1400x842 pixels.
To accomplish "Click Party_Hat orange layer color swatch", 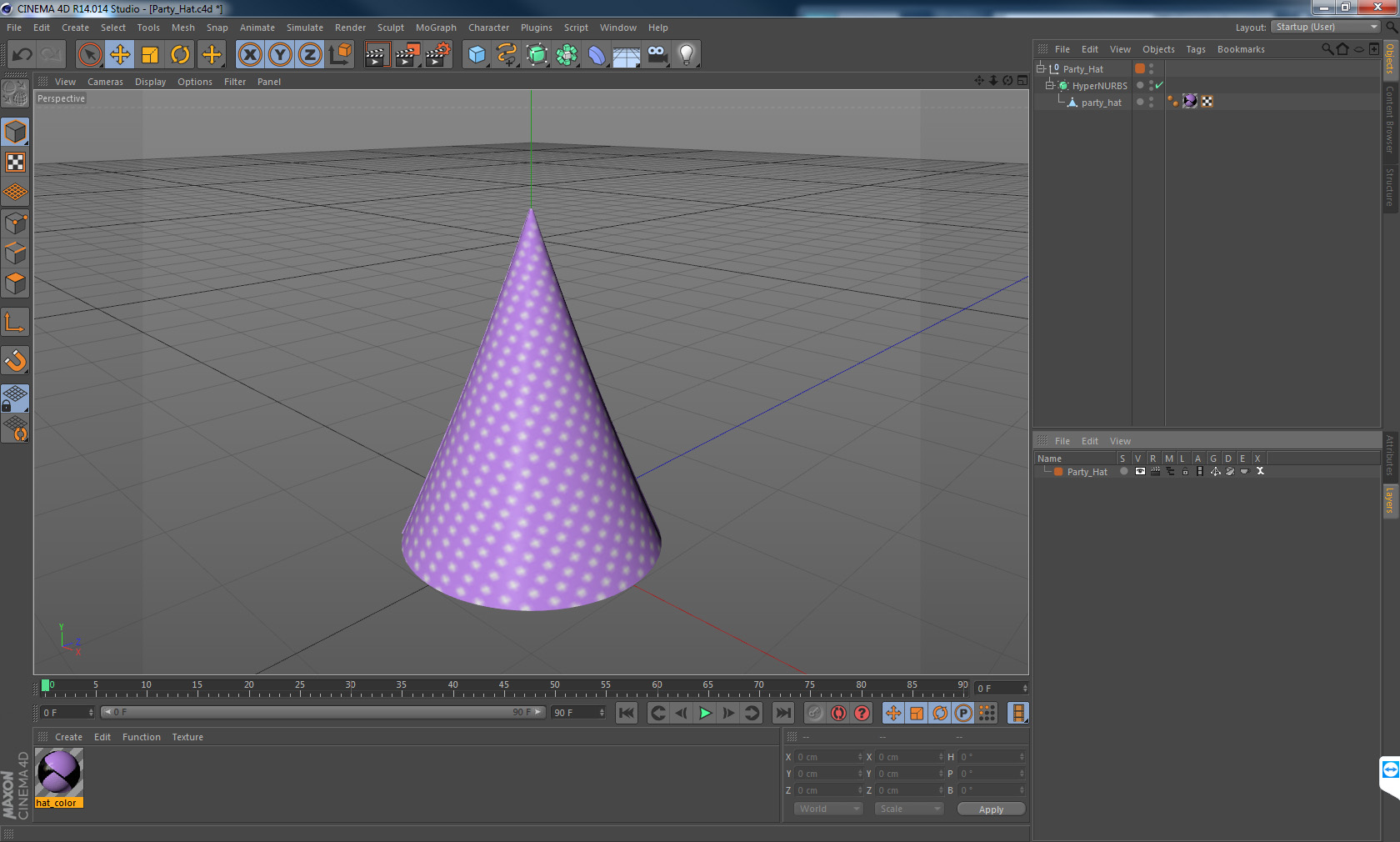I will coord(1140,69).
